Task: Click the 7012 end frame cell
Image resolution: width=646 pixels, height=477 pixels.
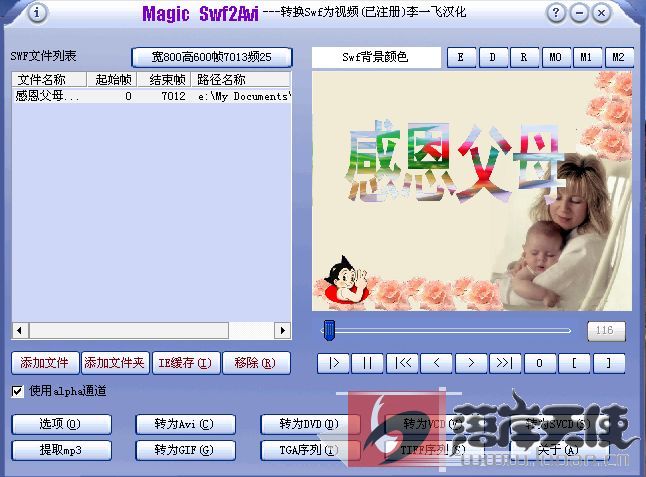Action: [x=173, y=96]
